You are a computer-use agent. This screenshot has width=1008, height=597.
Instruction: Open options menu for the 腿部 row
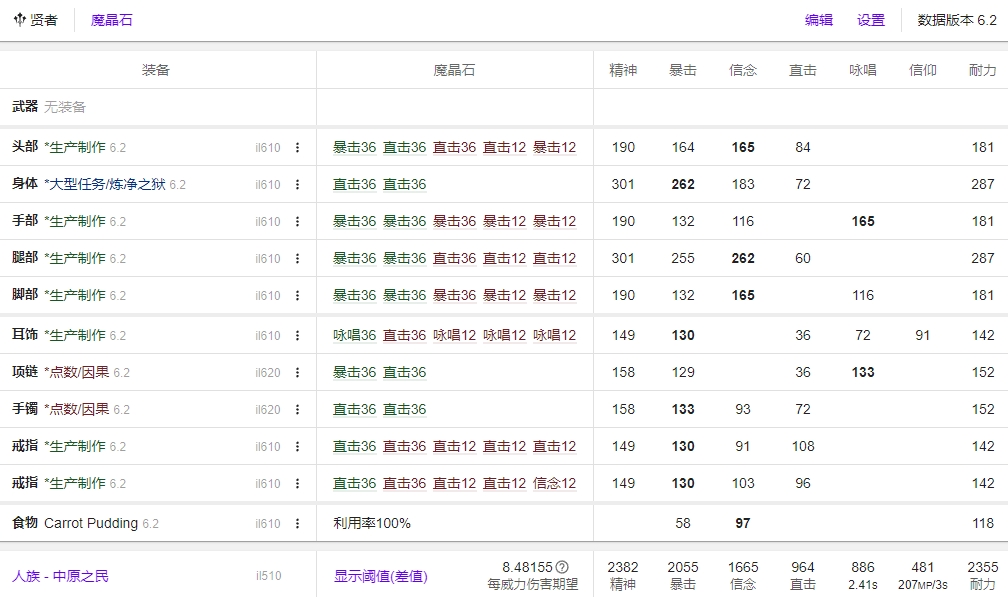pyautogui.click(x=296, y=258)
